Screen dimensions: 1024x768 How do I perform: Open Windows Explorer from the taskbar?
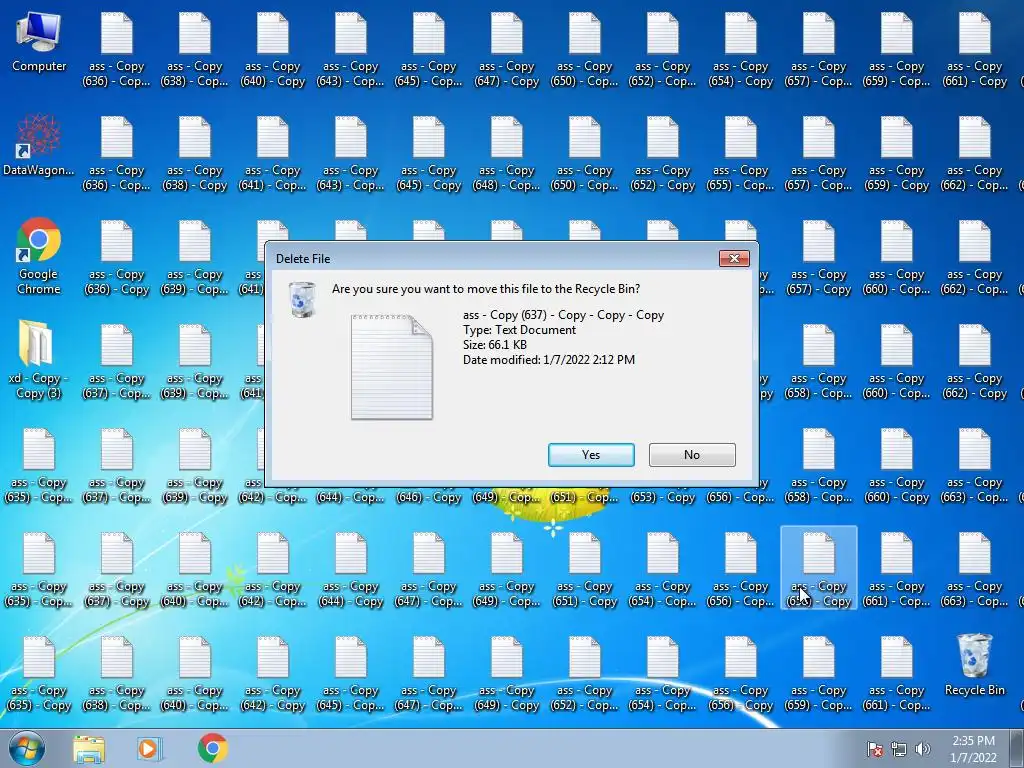point(89,748)
